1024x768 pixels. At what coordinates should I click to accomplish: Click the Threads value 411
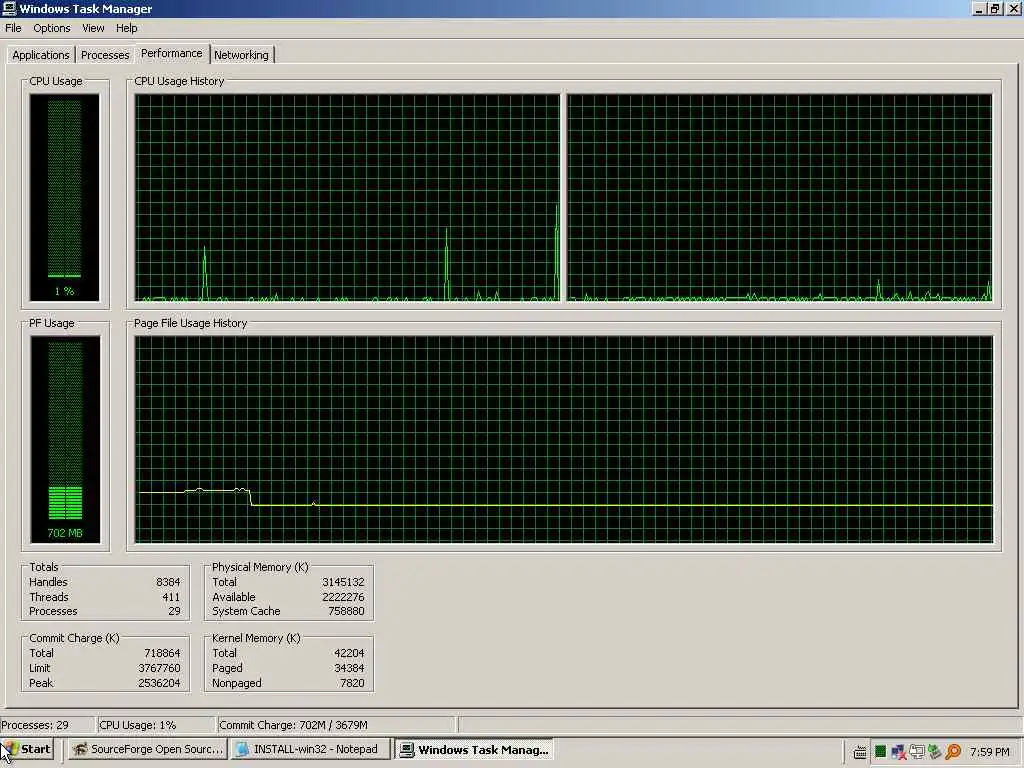click(x=171, y=597)
